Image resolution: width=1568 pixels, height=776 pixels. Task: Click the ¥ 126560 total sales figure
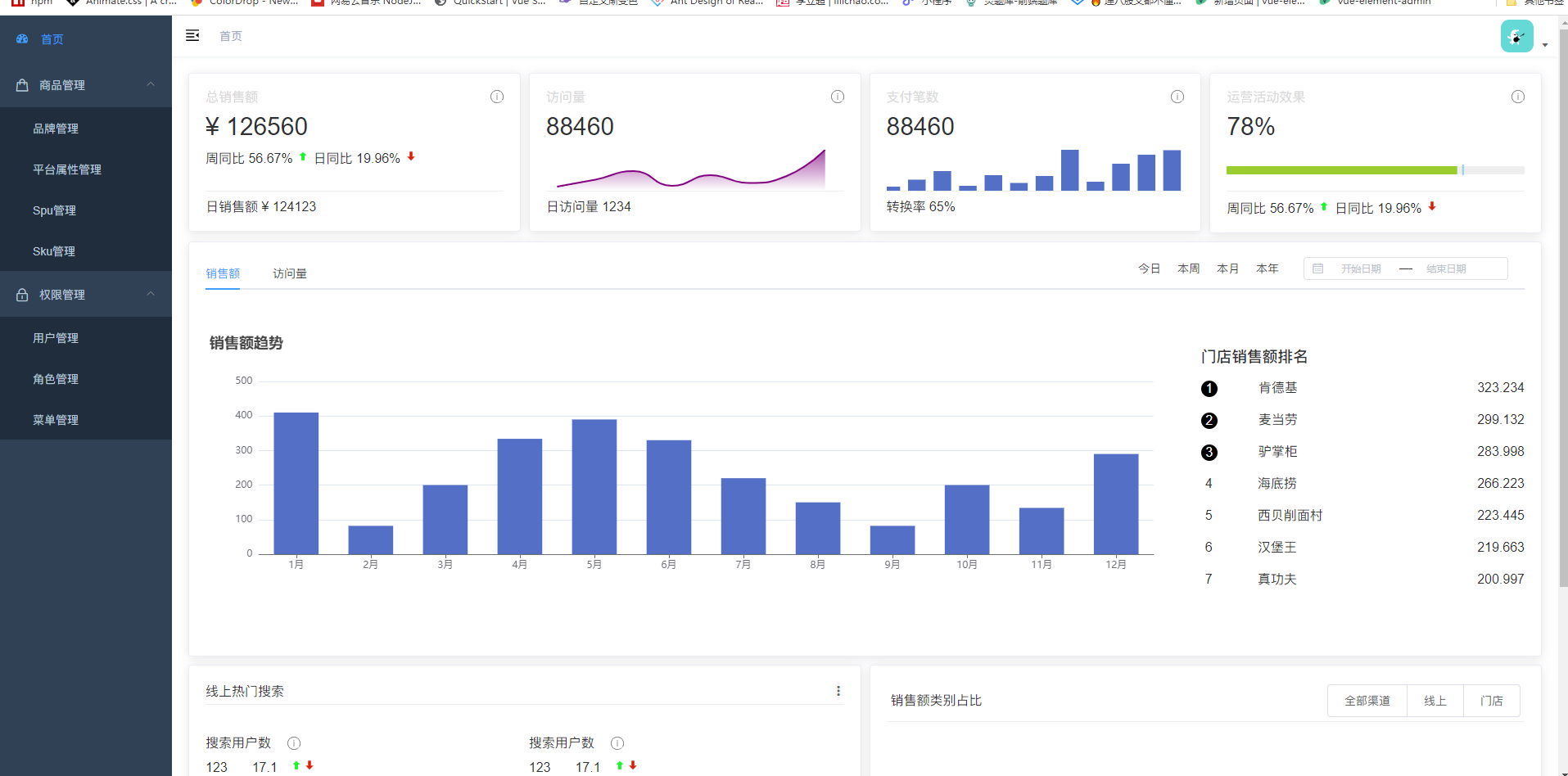(256, 127)
